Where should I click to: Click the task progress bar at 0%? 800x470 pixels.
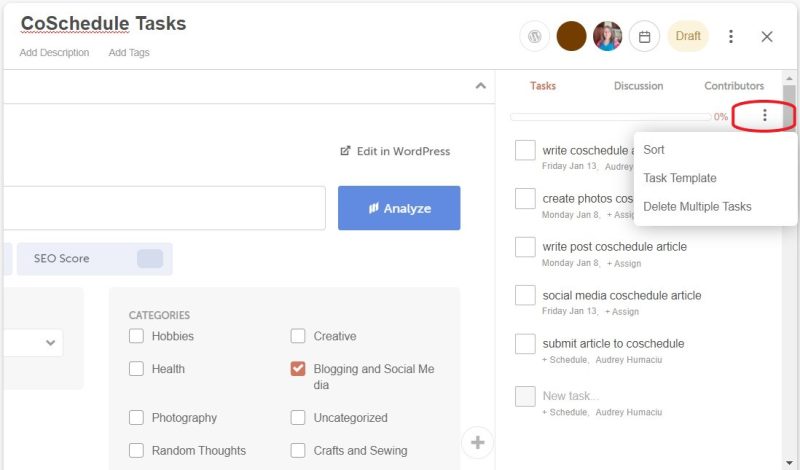click(611, 117)
